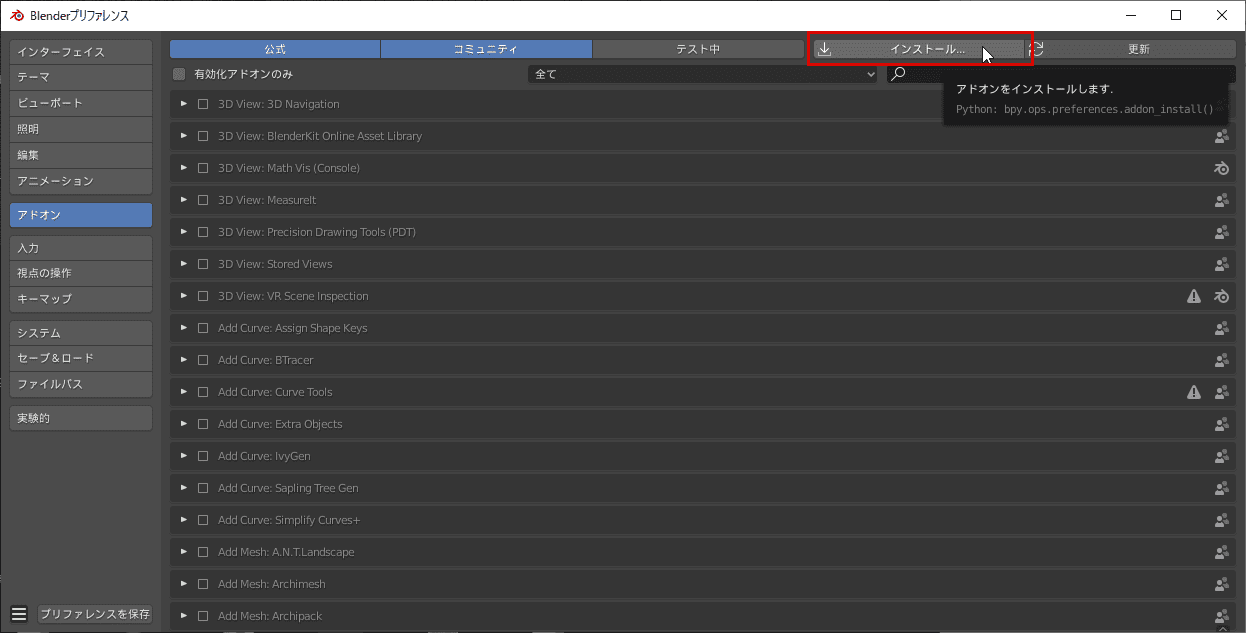This screenshot has height=633, width=1246.
Task: Enable the MeasureIt add-on checkbox
Action: [203, 200]
